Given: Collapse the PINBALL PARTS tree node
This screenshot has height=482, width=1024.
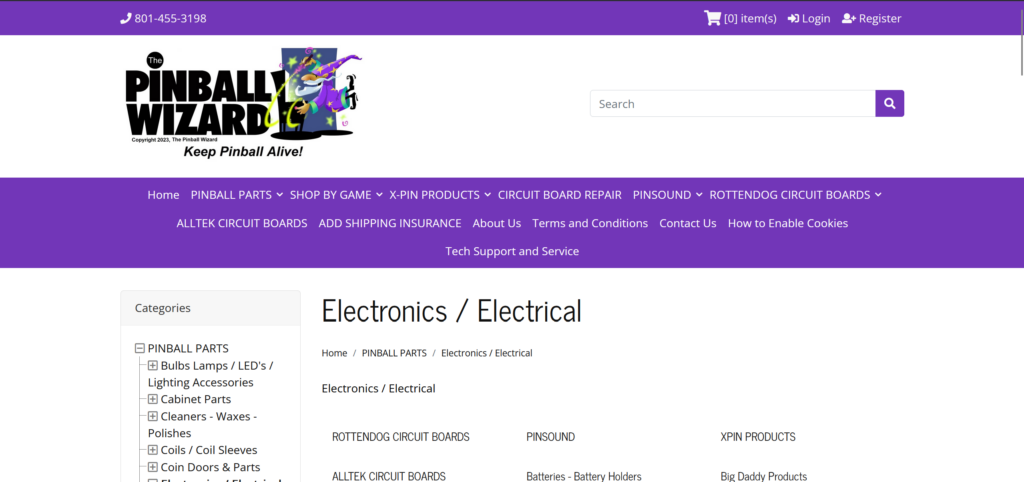Looking at the screenshot, I should [140, 348].
